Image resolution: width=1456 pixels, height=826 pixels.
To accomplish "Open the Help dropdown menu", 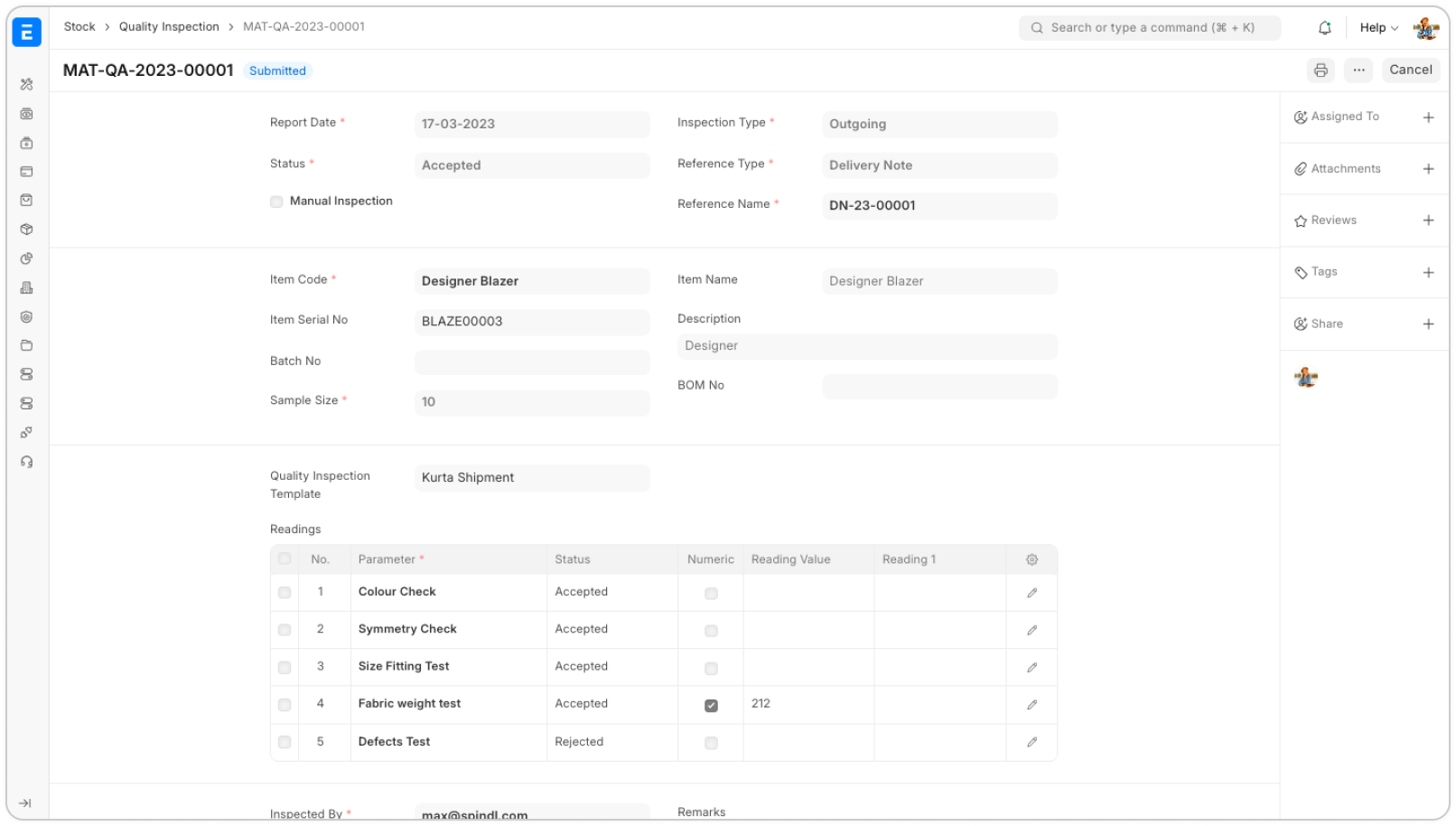I will [1378, 28].
